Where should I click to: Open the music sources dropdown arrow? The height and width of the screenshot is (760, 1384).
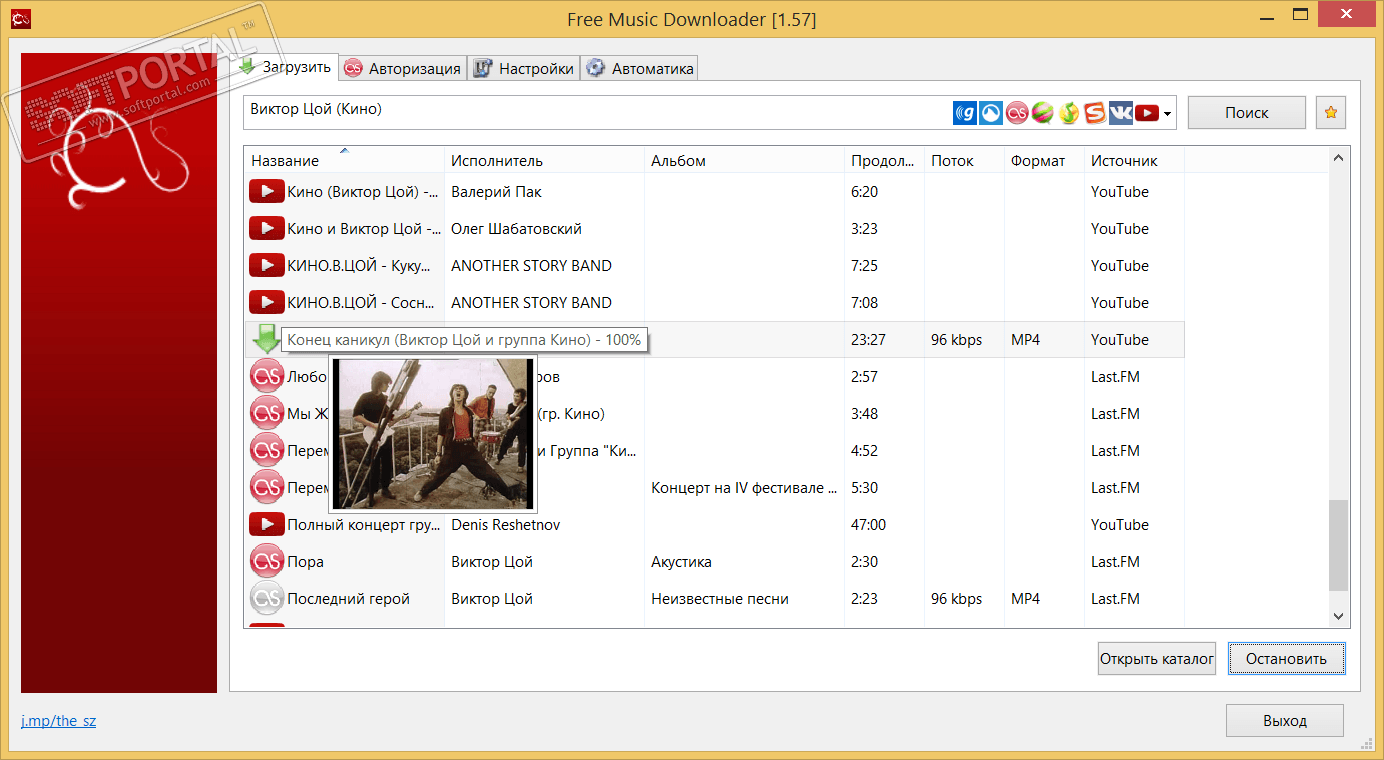pyautogui.click(x=1167, y=113)
